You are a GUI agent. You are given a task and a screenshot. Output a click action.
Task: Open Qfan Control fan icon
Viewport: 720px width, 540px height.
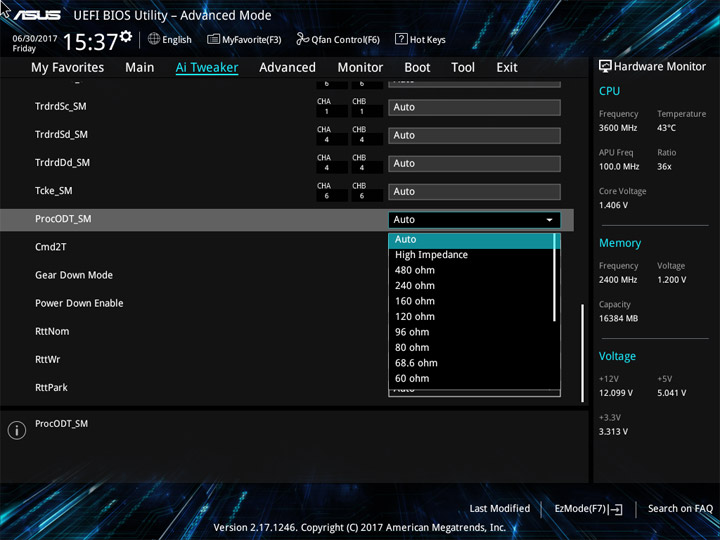[302, 39]
